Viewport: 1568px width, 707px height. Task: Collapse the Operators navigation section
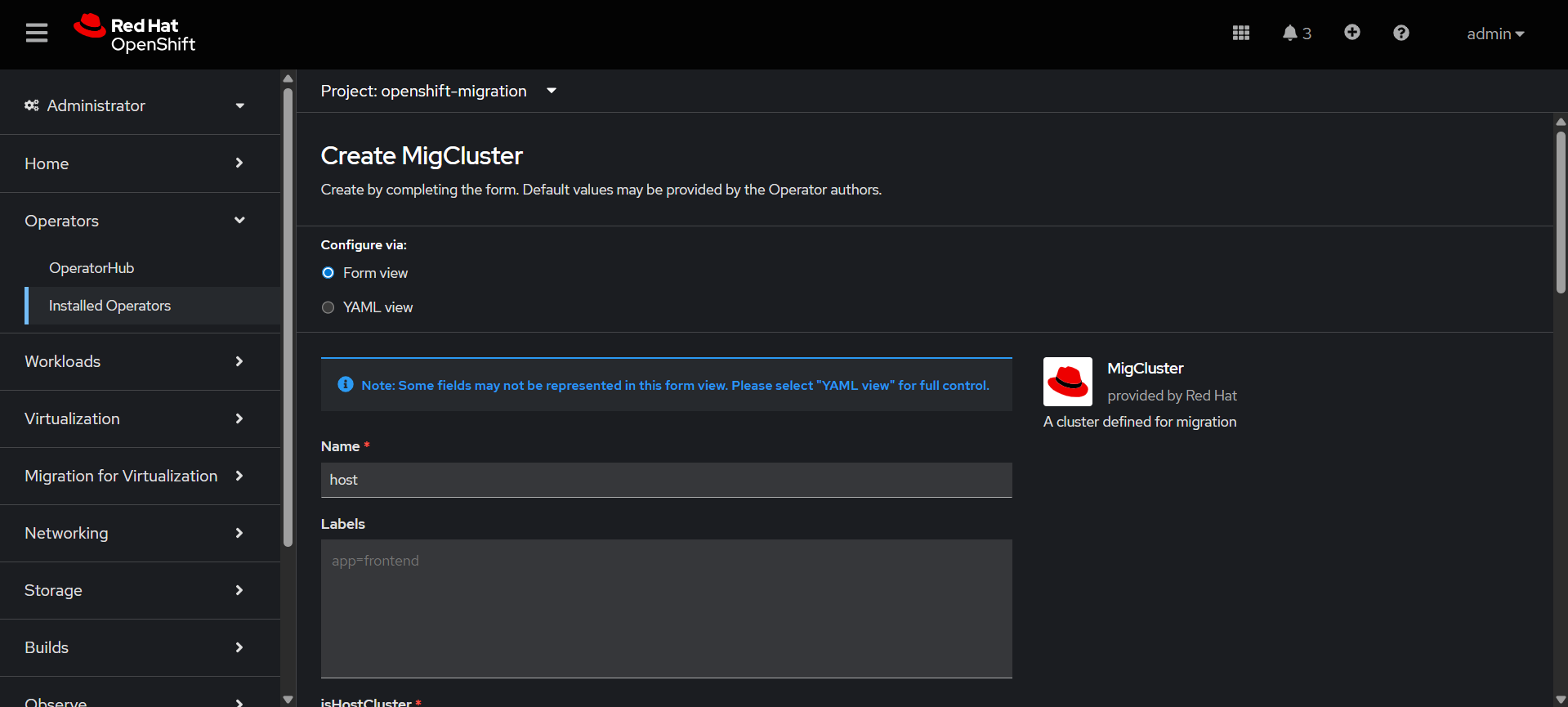click(x=135, y=221)
